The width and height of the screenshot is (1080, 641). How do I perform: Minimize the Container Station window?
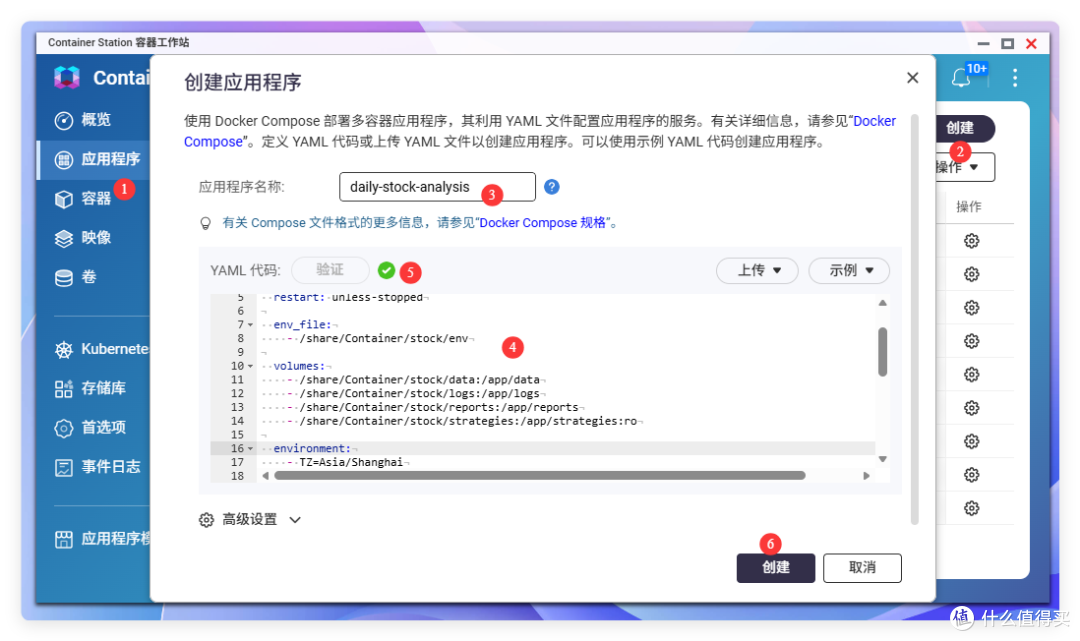coord(984,43)
